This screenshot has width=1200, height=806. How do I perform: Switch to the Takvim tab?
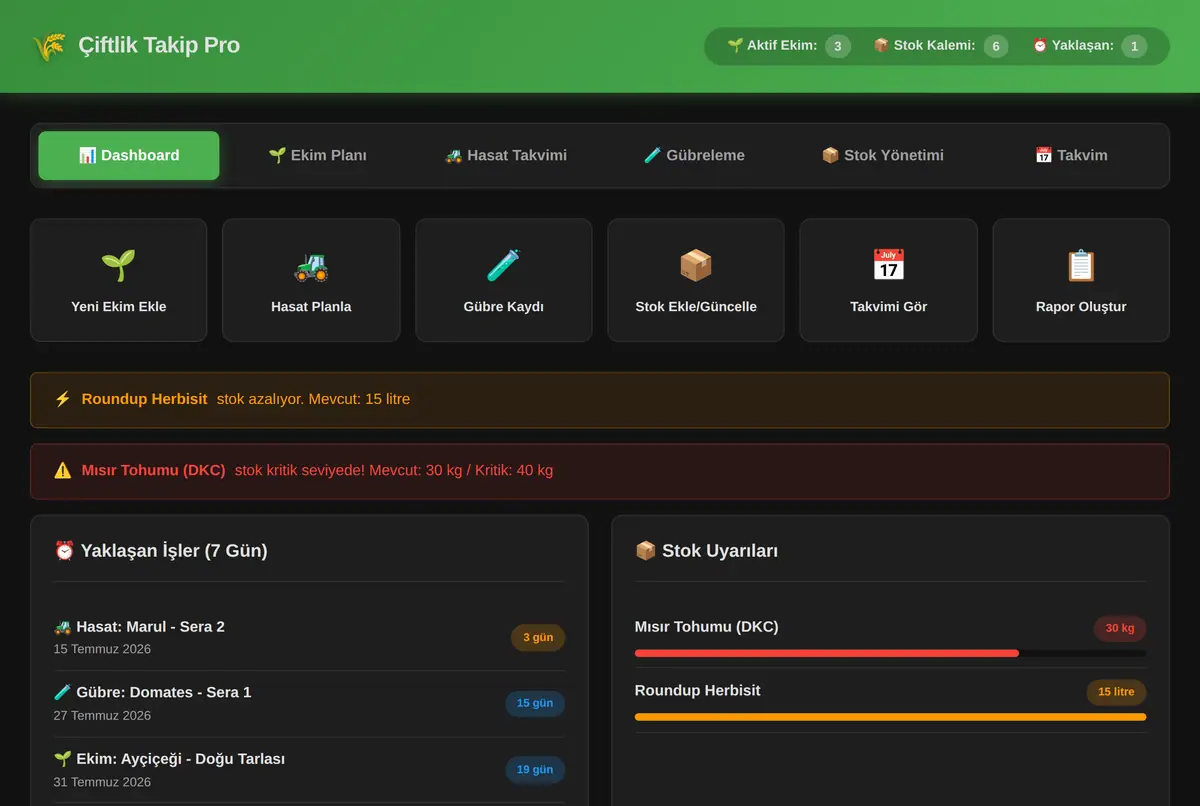(x=1071, y=155)
